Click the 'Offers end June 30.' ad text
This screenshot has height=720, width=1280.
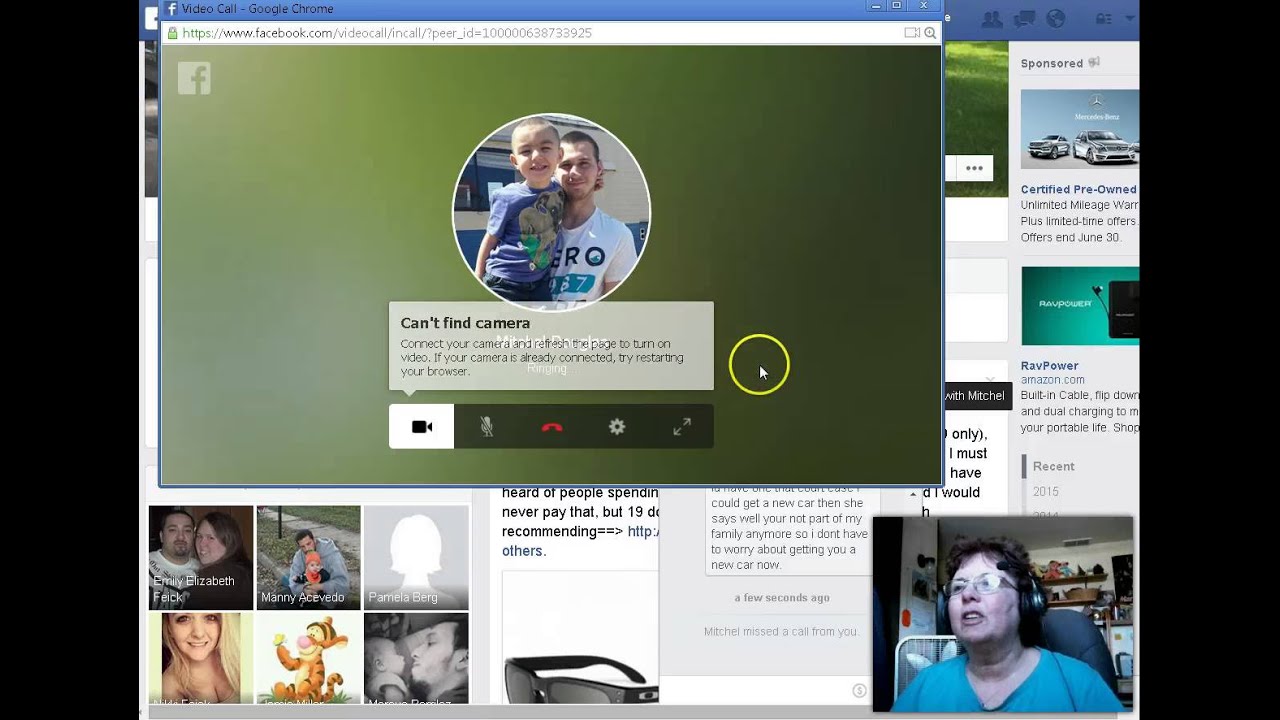[1071, 237]
